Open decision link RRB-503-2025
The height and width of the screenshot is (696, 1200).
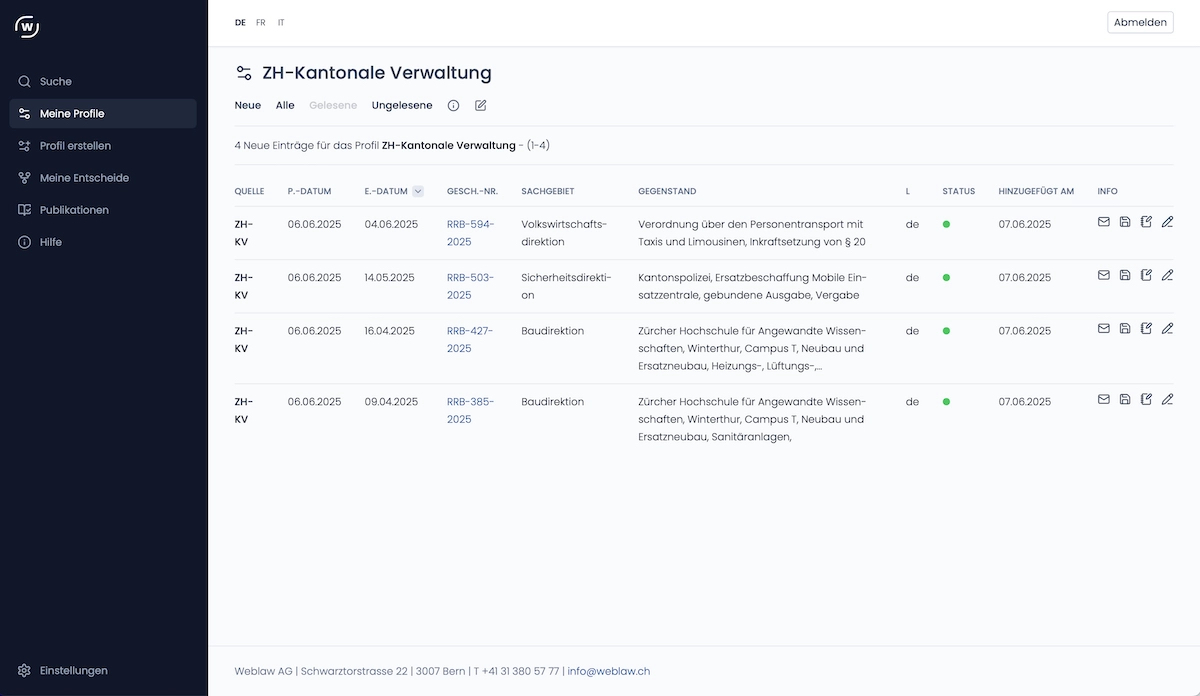[471, 286]
